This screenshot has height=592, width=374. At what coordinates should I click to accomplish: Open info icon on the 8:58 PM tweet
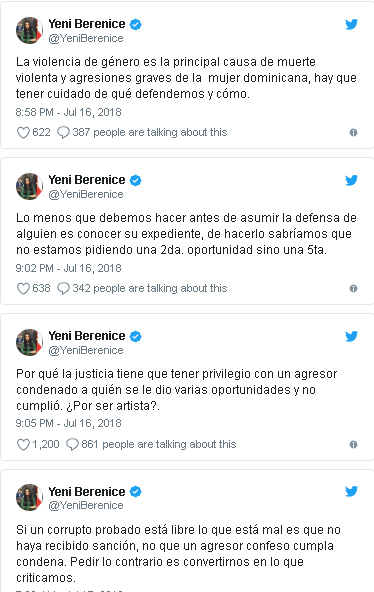click(353, 133)
